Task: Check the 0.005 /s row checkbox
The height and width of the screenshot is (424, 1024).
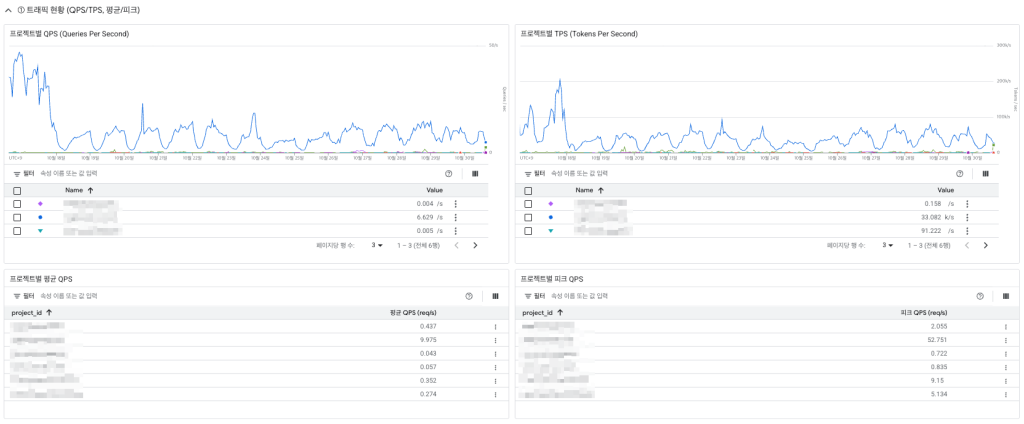Action: tap(17, 231)
